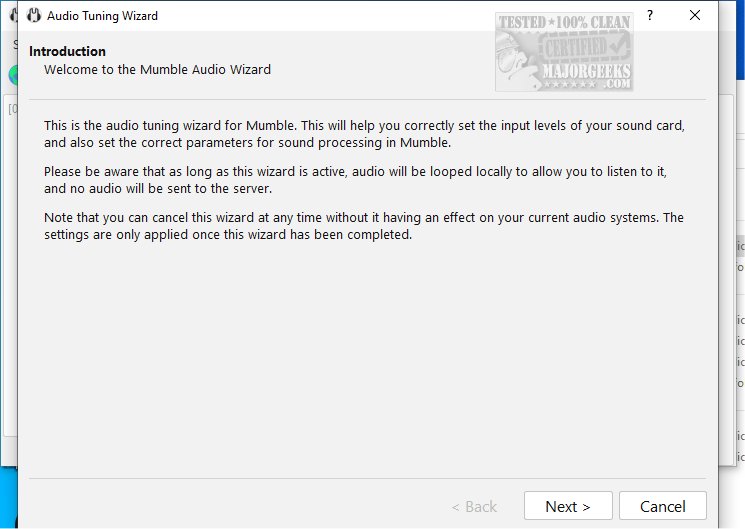The height and width of the screenshot is (529, 745).
Task: Click the note about cancelling the wizard
Action: click(x=364, y=226)
